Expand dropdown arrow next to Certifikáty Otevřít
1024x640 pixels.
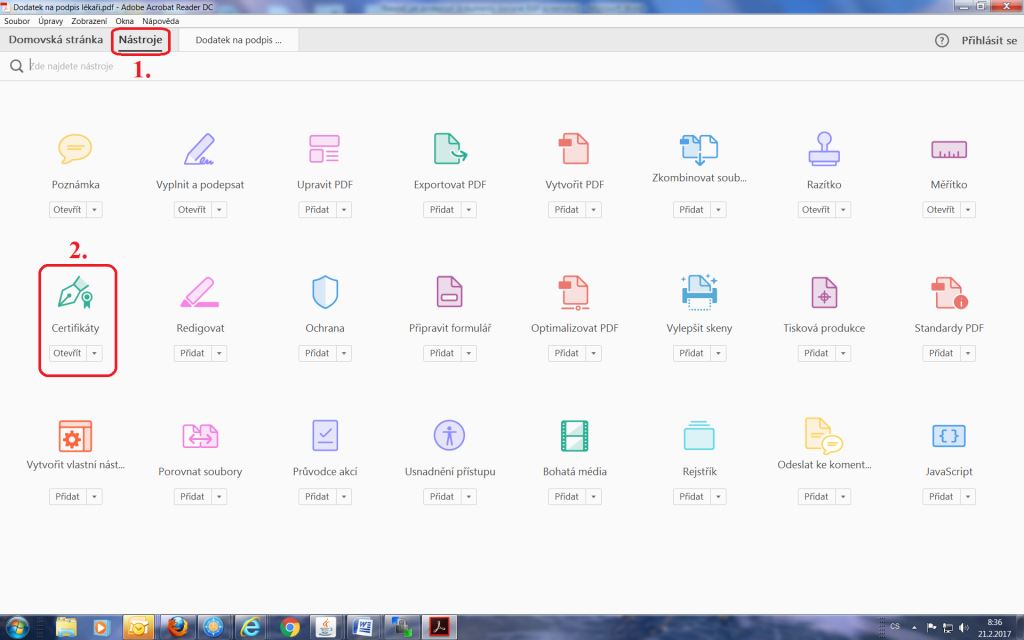pyautogui.click(x=94, y=353)
